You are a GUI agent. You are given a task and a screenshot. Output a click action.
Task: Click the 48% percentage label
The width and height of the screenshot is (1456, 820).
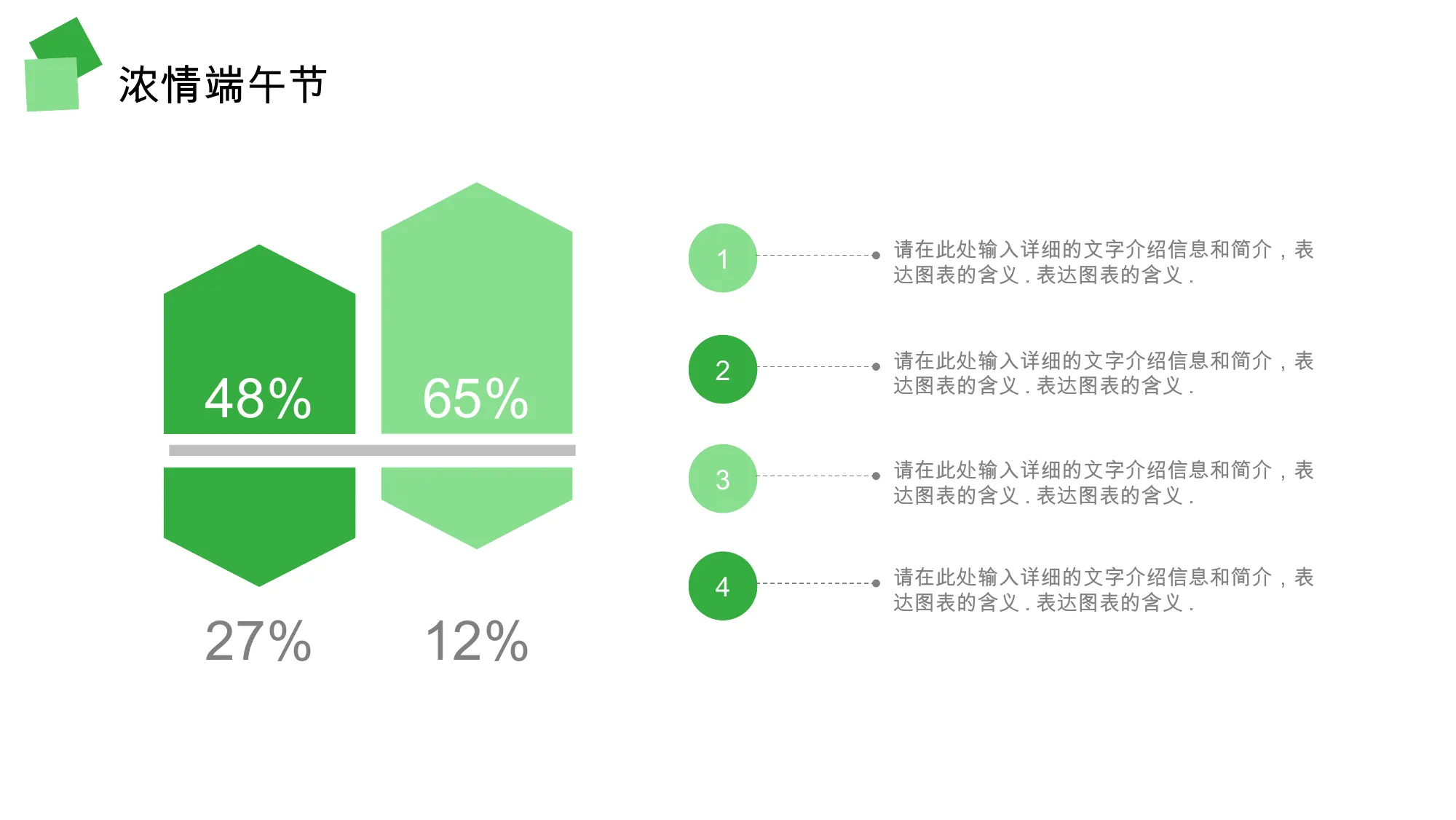(258, 398)
